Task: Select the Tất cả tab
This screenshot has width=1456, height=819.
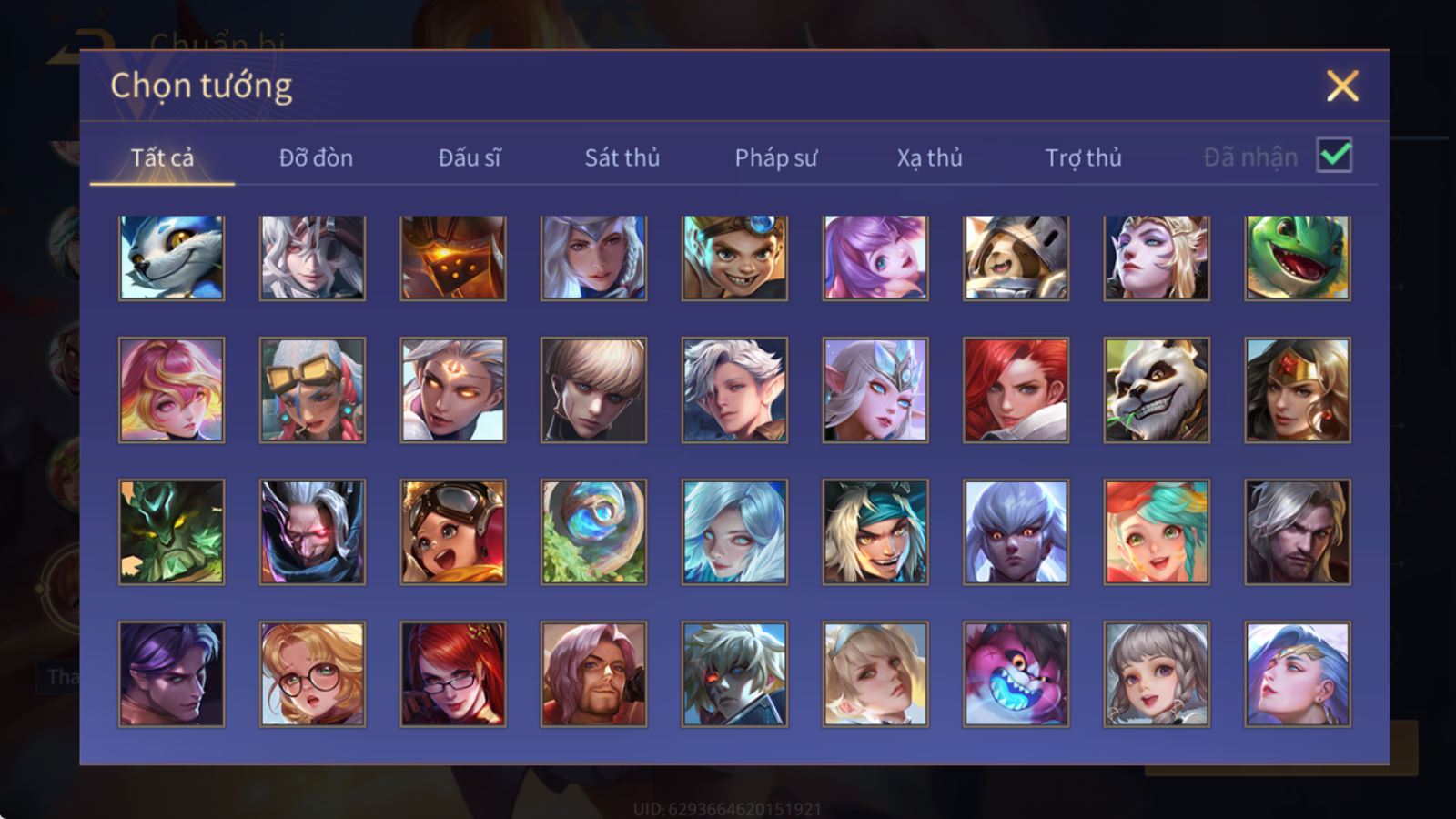Action: click(162, 157)
